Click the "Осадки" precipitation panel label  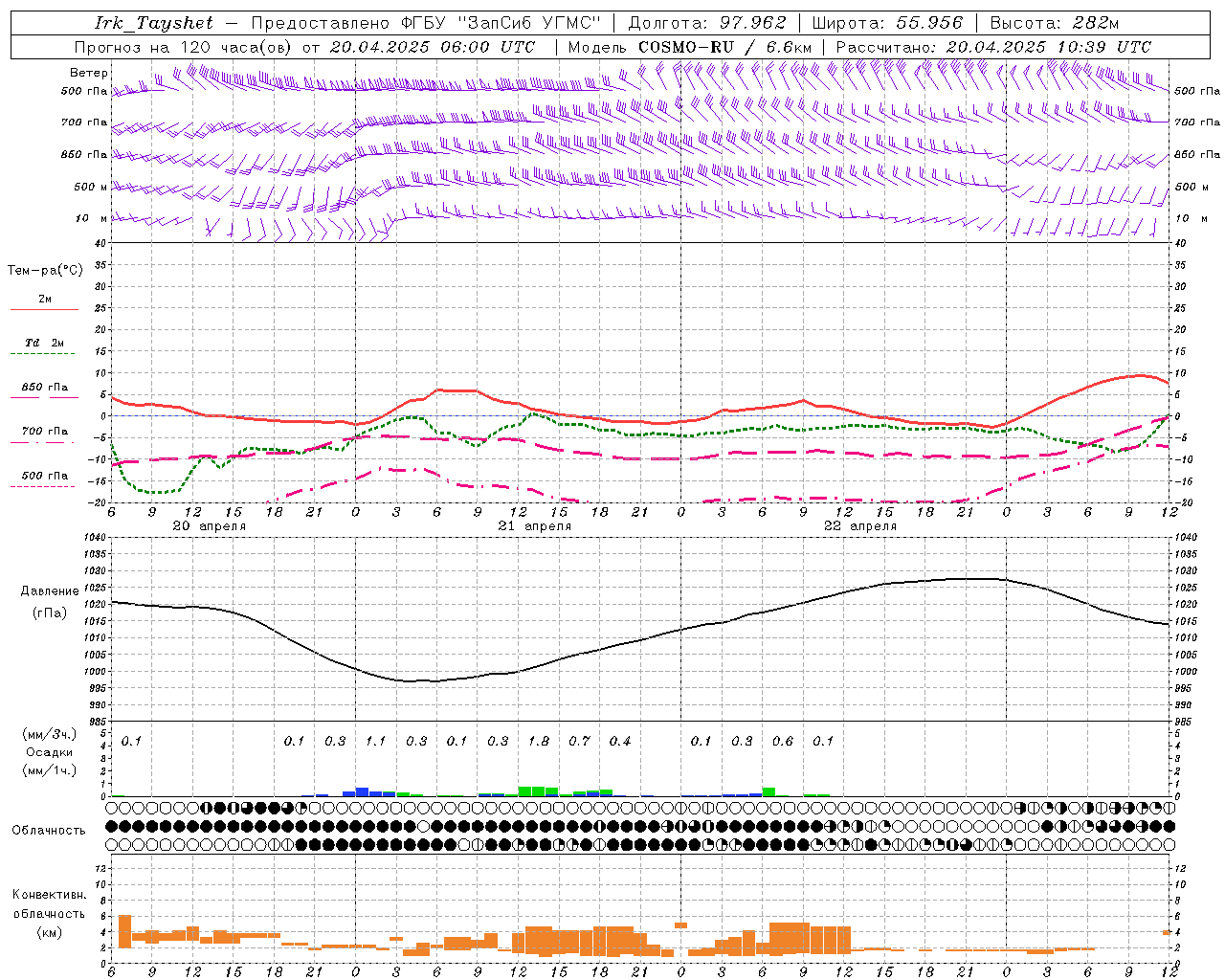(x=50, y=752)
